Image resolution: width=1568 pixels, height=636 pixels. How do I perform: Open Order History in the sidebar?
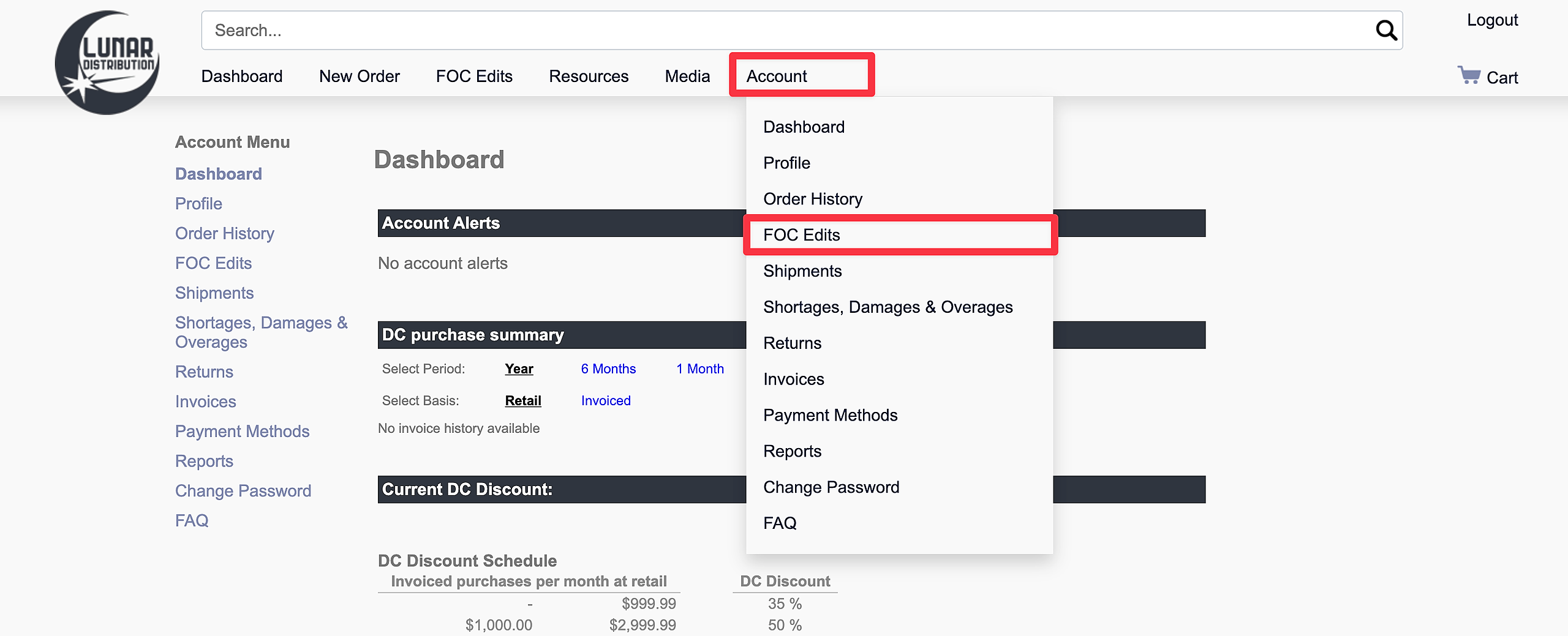click(224, 233)
